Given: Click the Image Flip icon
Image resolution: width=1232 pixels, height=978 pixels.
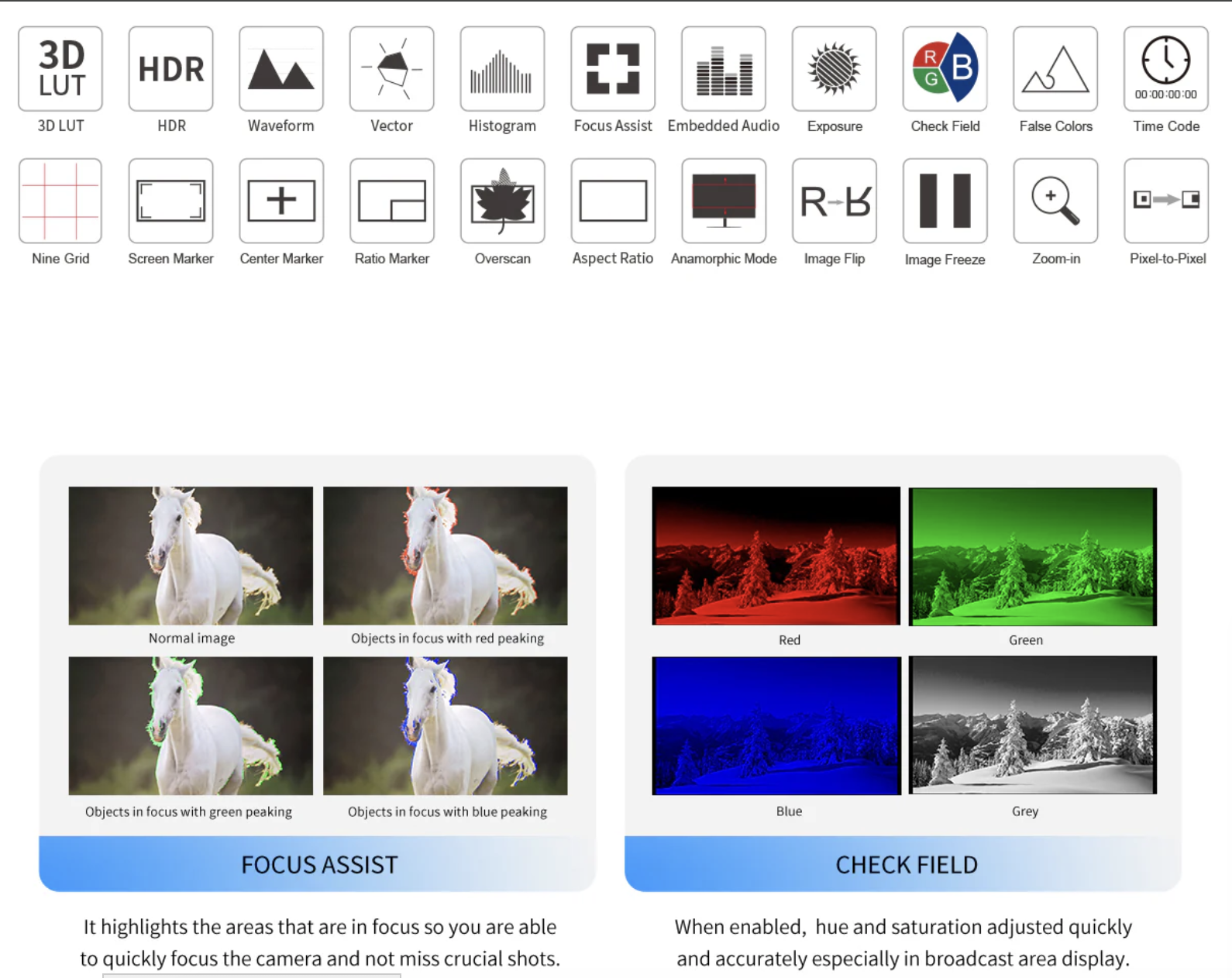Looking at the screenshot, I should (x=835, y=201).
